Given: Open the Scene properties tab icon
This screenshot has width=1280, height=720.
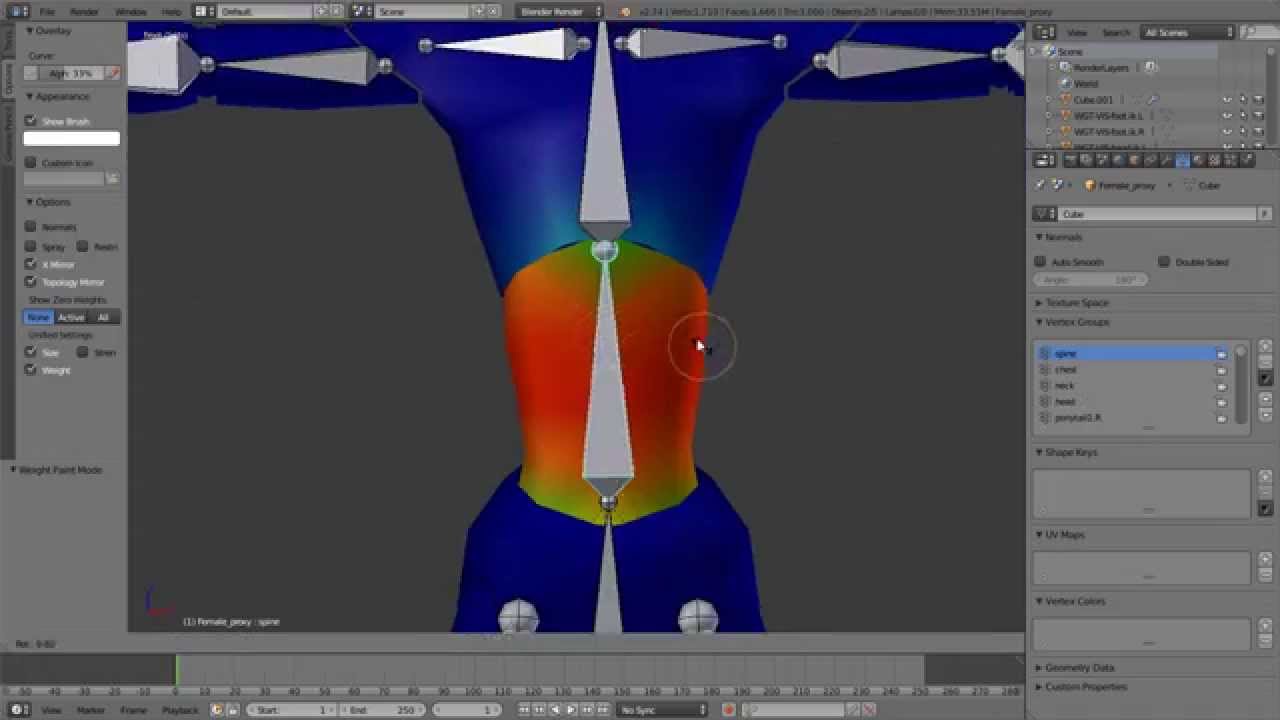Looking at the screenshot, I should (1102, 160).
